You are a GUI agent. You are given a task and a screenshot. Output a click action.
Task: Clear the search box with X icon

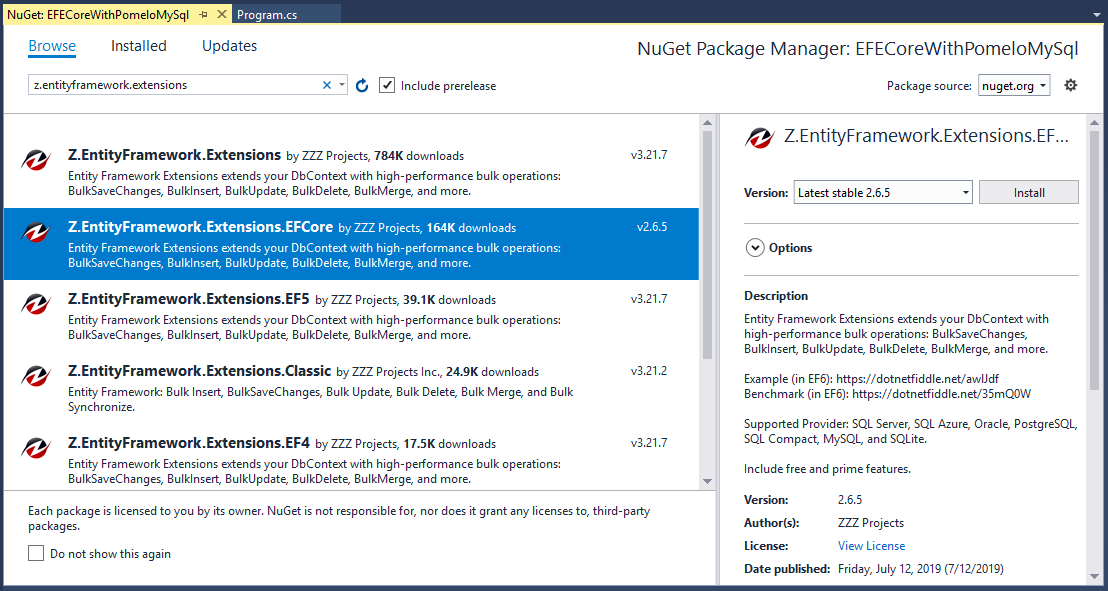[326, 85]
